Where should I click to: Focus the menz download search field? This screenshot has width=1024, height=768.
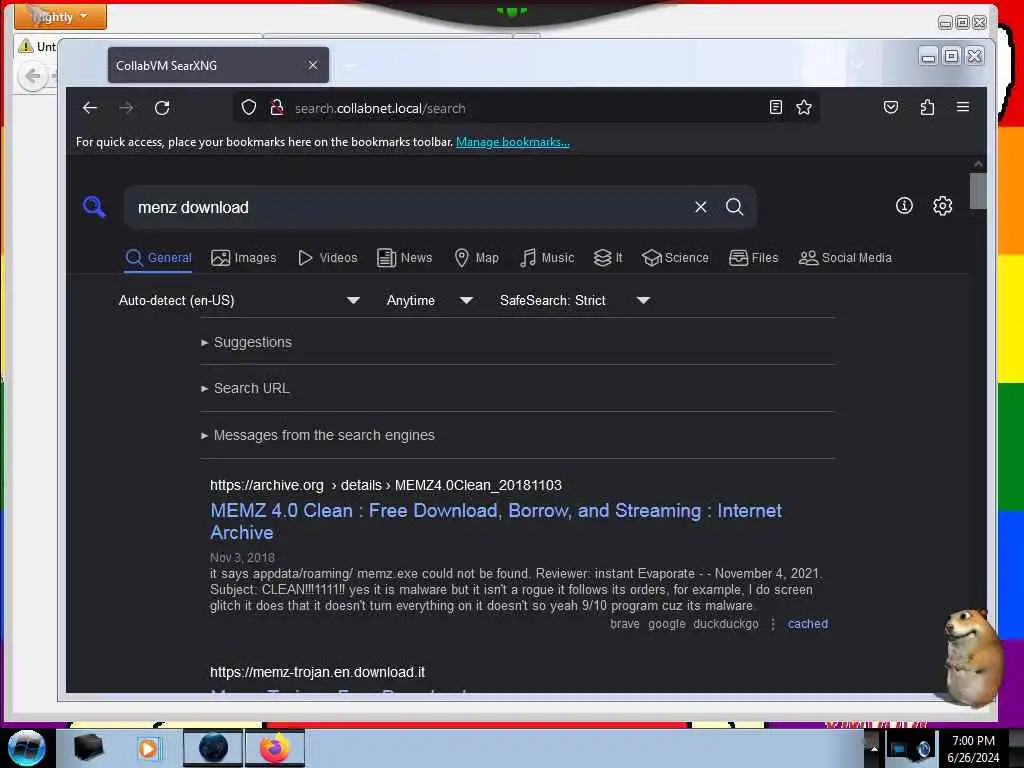pyautogui.click(x=411, y=207)
